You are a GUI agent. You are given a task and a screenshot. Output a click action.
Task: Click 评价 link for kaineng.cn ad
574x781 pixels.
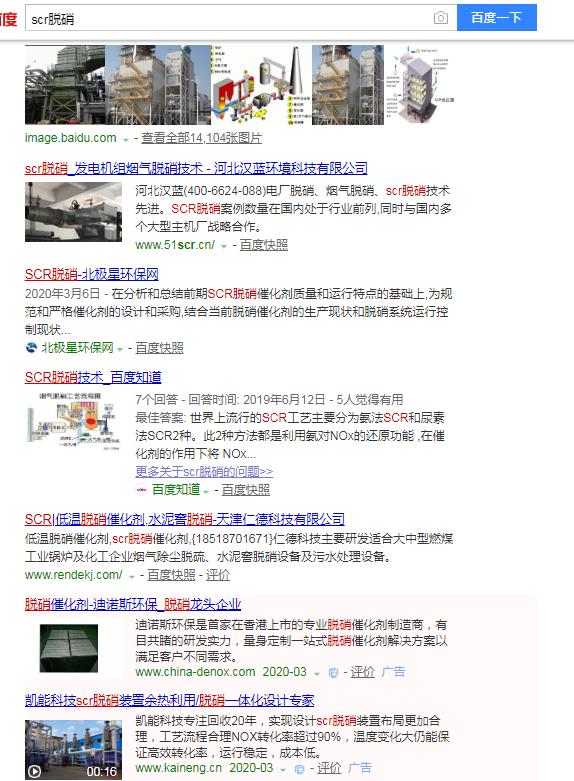[x=329, y=768]
